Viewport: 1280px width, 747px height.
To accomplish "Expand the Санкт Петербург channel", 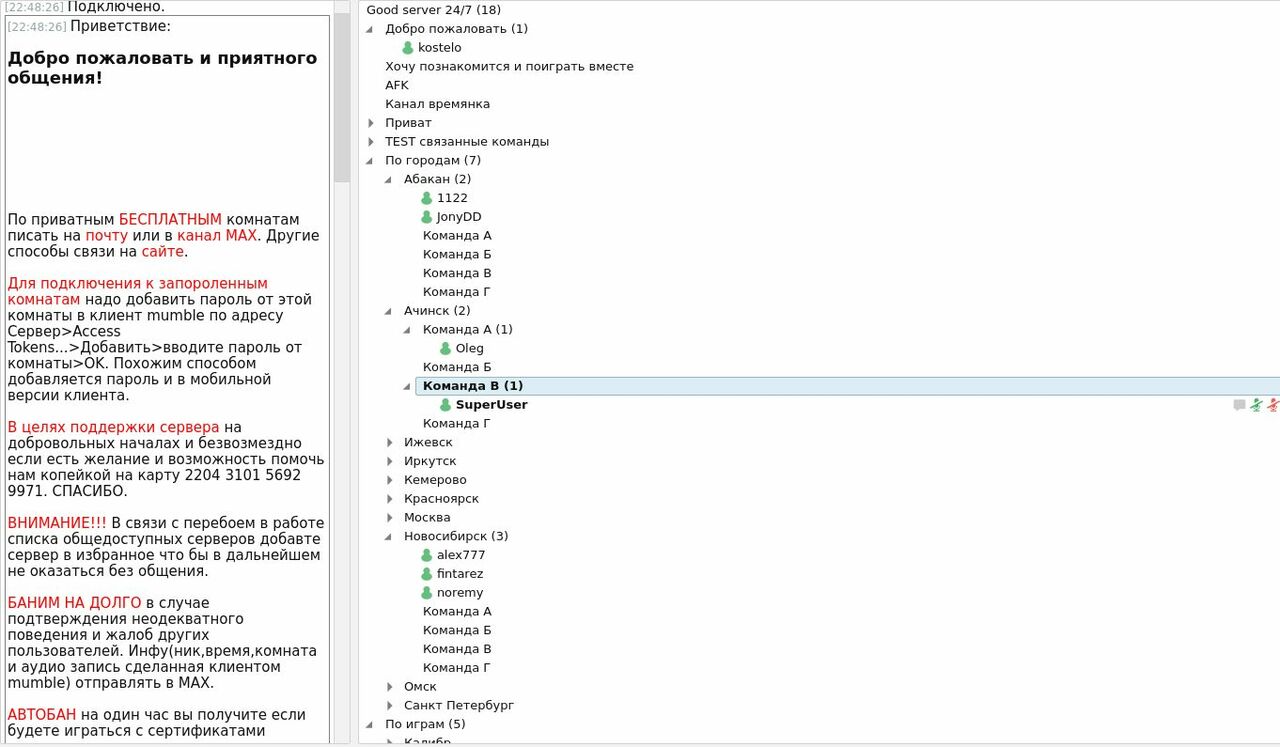I will click(x=390, y=706).
